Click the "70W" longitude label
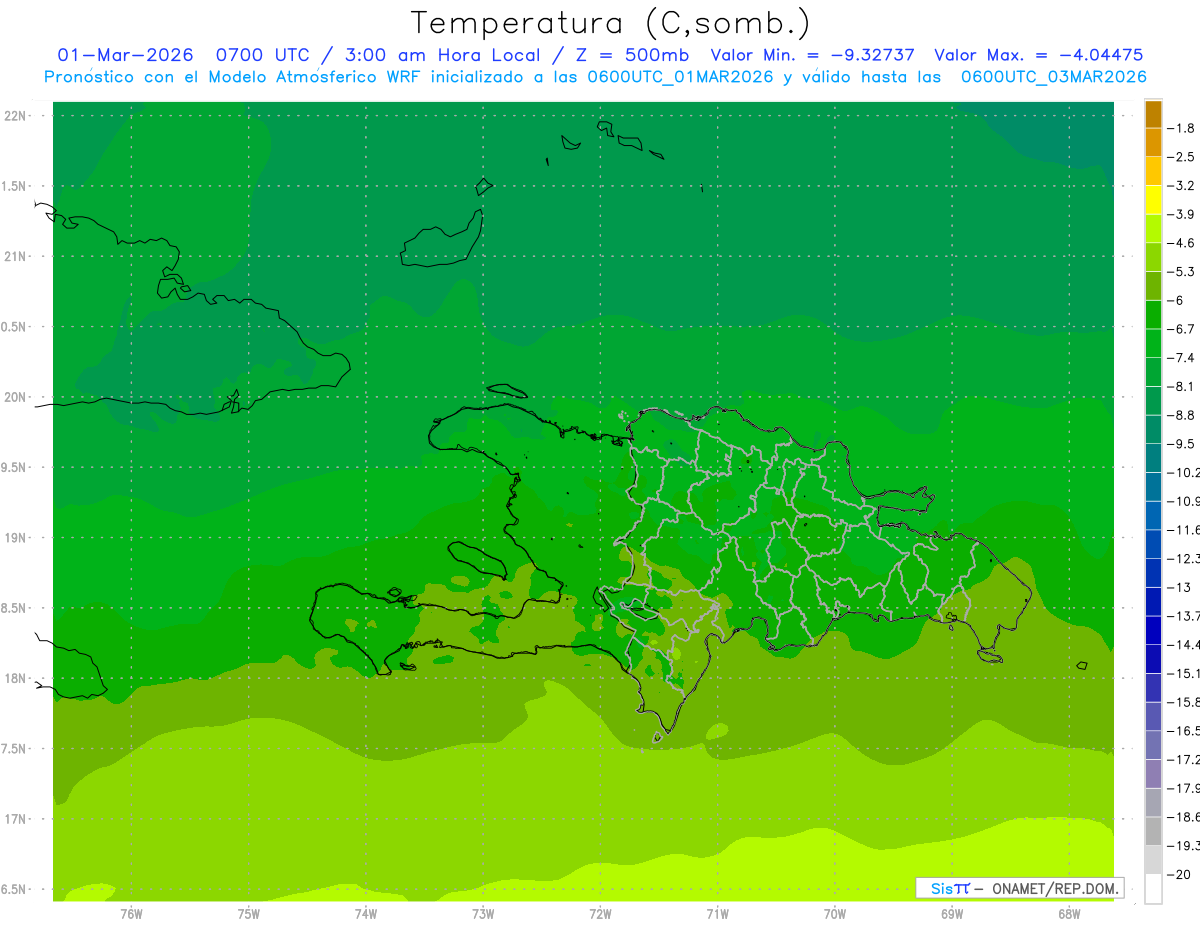This screenshot has width=1200, height=927. tap(835, 914)
